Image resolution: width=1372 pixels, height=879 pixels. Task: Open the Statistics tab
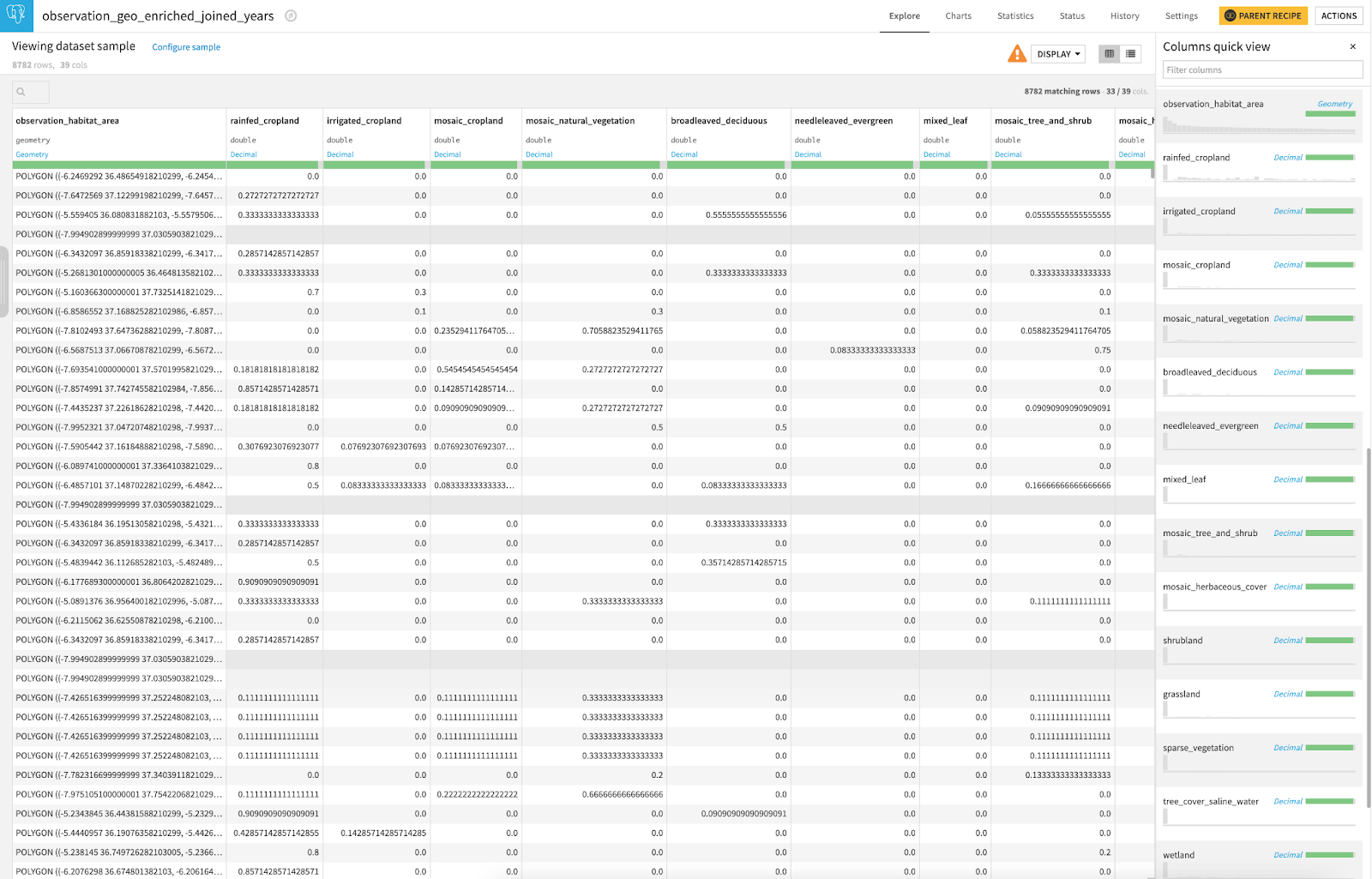tap(1015, 16)
